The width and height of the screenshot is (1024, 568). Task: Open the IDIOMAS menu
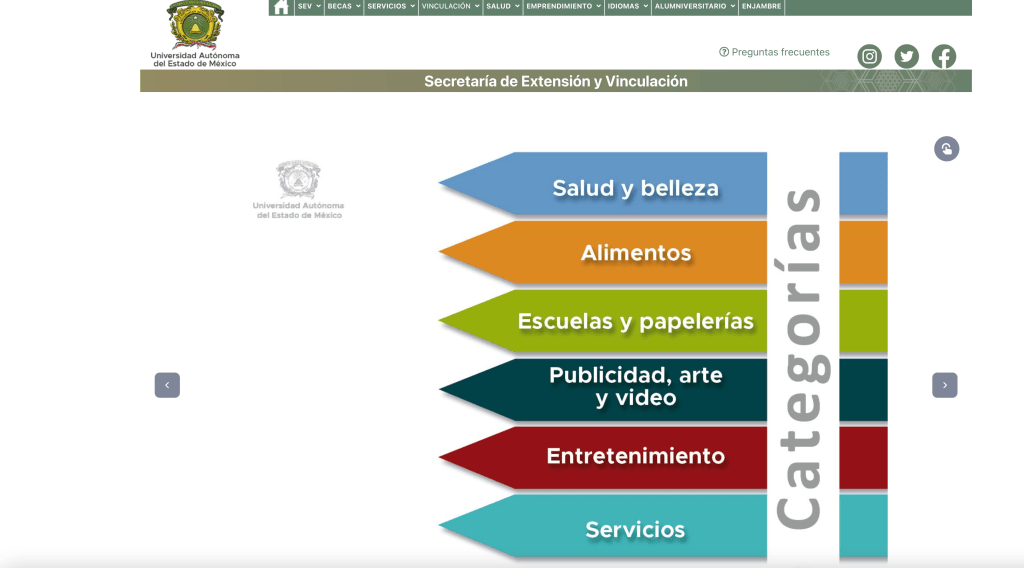pyautogui.click(x=627, y=6)
